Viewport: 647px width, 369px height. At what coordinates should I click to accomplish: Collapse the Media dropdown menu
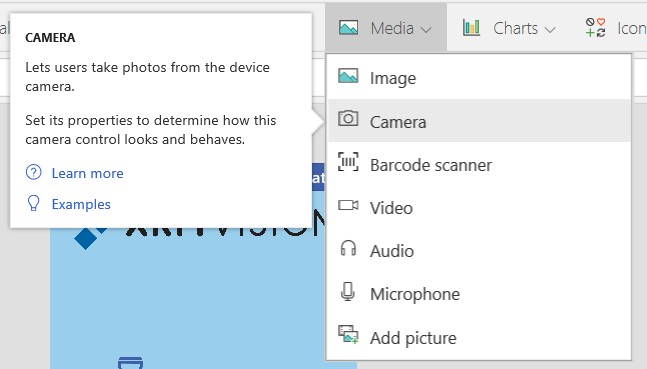pyautogui.click(x=385, y=28)
